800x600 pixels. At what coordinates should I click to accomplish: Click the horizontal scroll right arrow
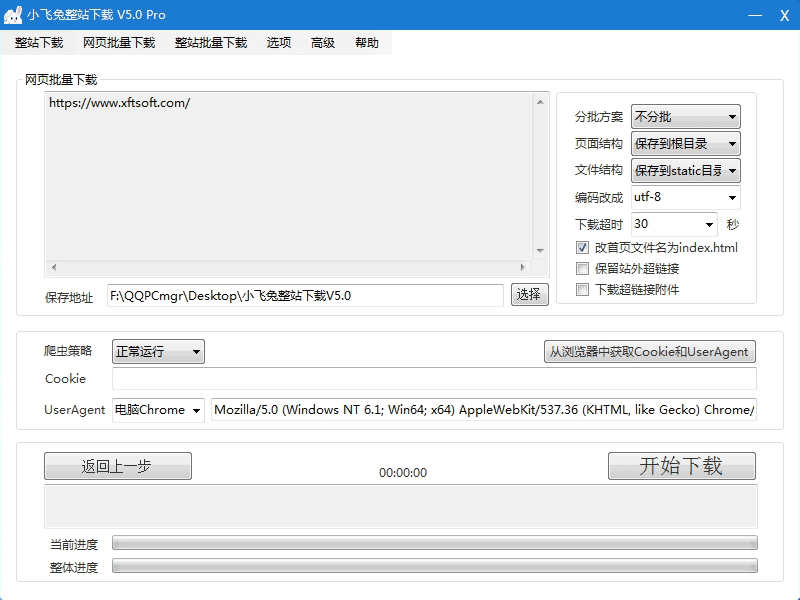[x=521, y=268]
